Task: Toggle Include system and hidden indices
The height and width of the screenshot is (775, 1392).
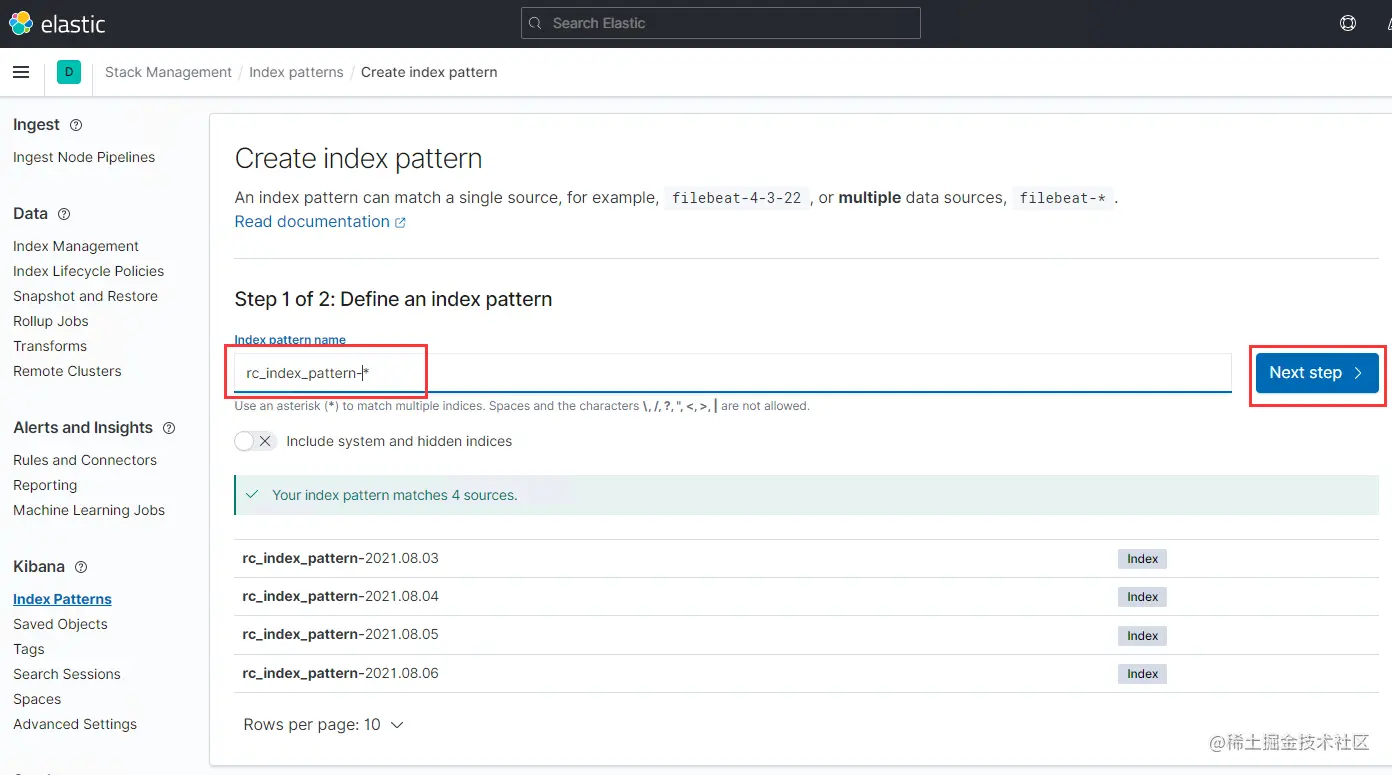Action: 255,441
